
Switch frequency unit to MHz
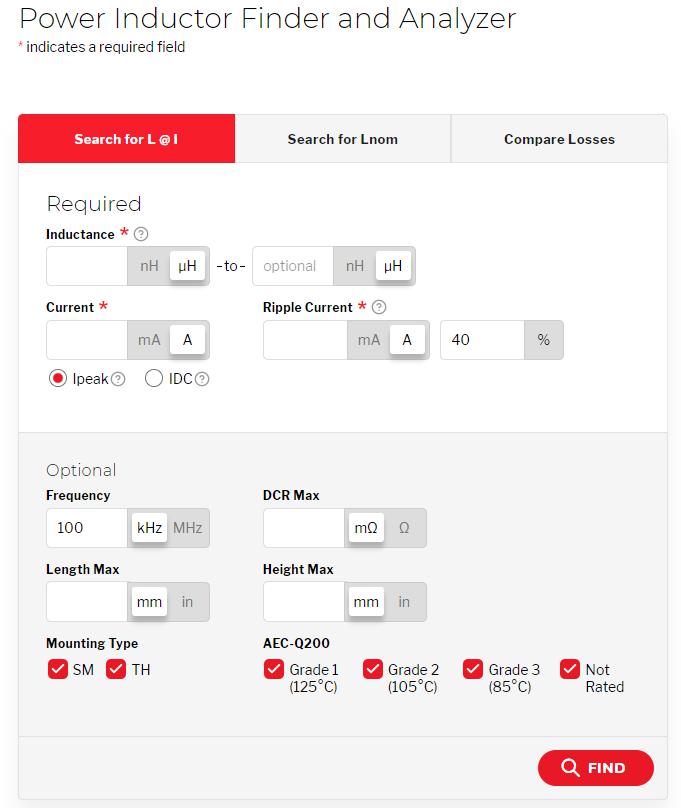tap(187, 528)
